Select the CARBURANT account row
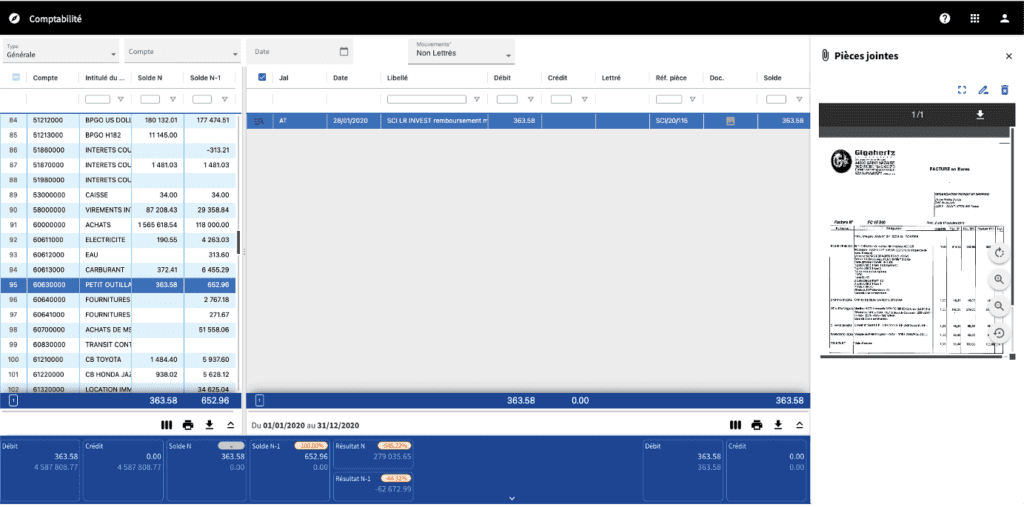The height and width of the screenshot is (507, 1024). coord(120,270)
